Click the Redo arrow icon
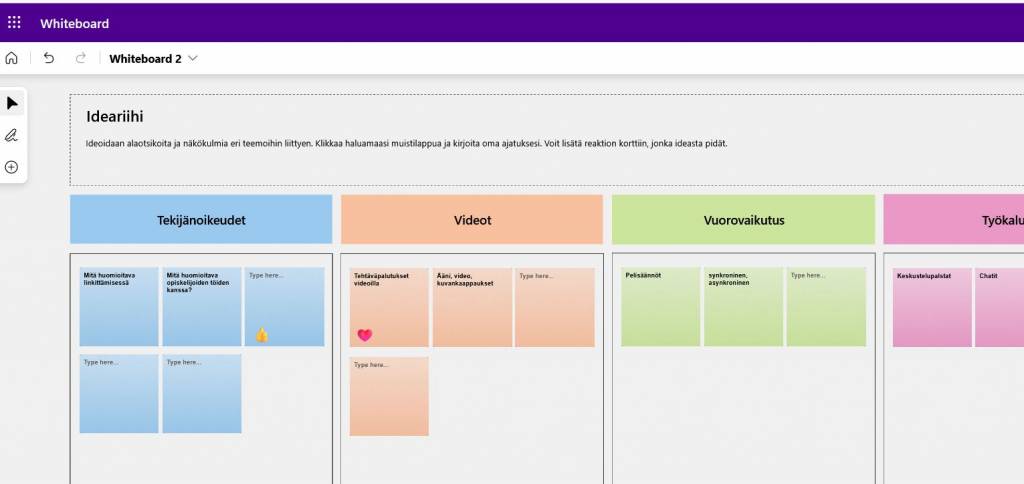This screenshot has height=484, width=1024. point(81,59)
